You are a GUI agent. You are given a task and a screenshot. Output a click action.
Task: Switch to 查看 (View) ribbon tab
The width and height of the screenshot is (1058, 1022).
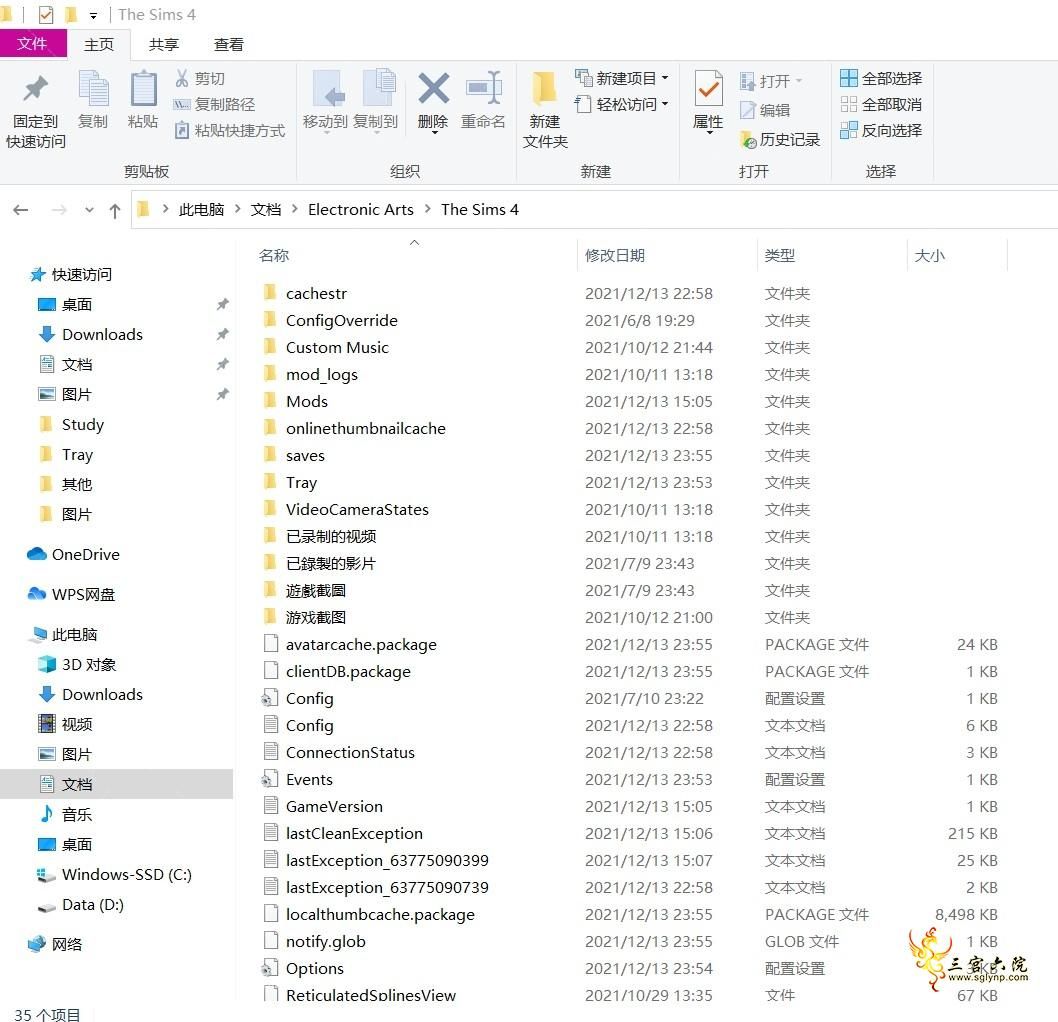pos(229,45)
